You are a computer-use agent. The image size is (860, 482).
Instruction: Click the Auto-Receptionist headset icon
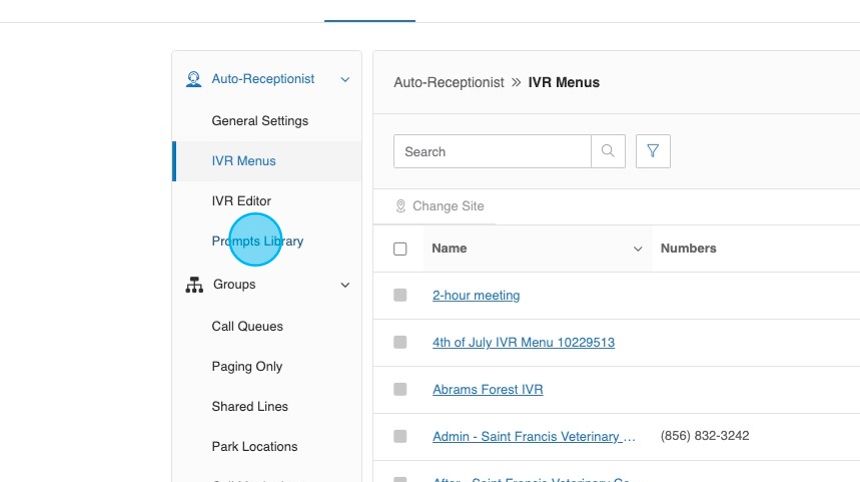[194, 79]
